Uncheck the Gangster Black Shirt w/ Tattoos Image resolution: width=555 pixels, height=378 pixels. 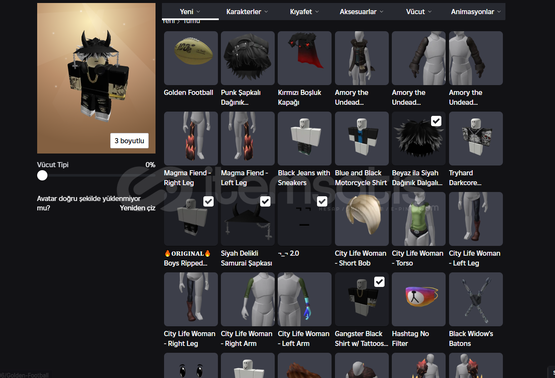click(x=379, y=282)
